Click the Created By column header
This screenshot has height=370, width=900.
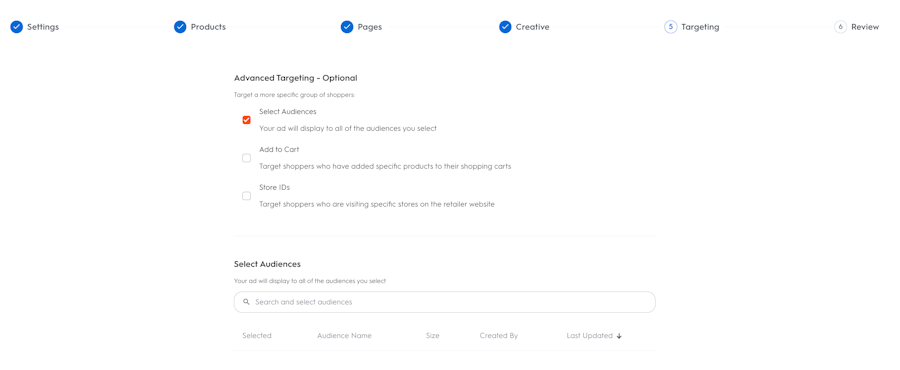pyautogui.click(x=499, y=336)
